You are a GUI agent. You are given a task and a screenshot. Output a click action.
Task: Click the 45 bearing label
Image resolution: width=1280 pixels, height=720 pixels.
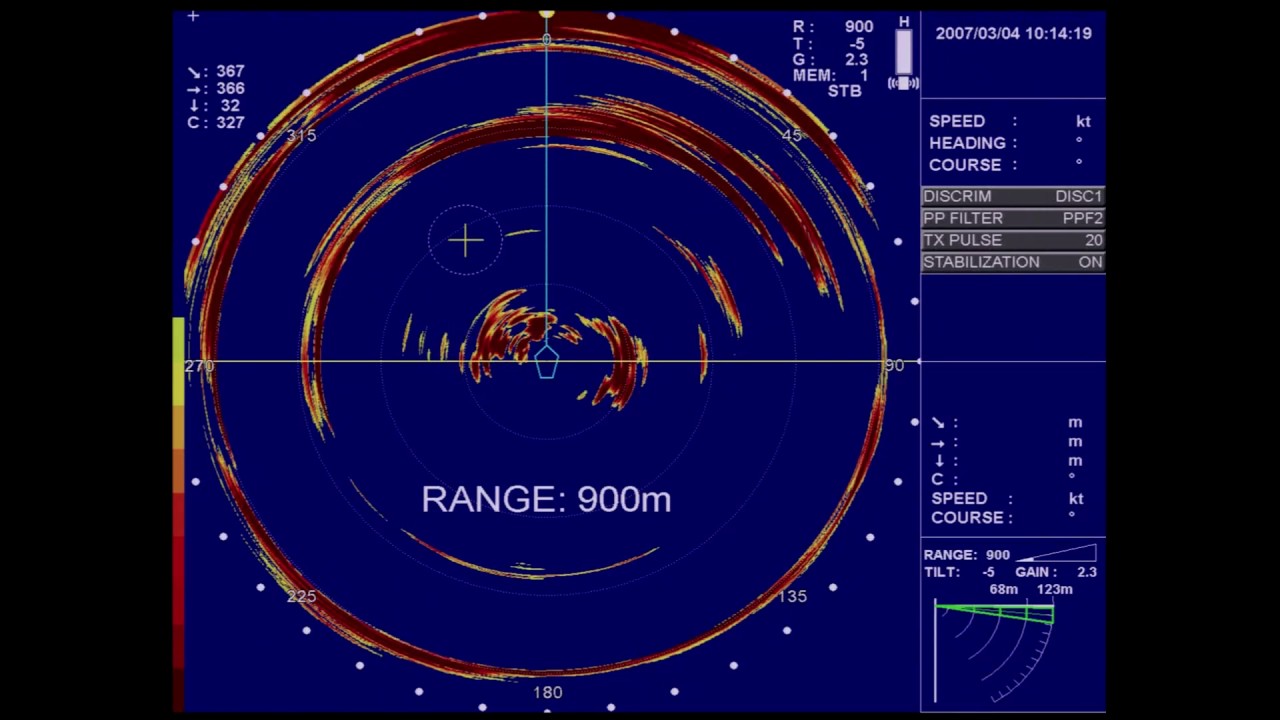pyautogui.click(x=792, y=135)
